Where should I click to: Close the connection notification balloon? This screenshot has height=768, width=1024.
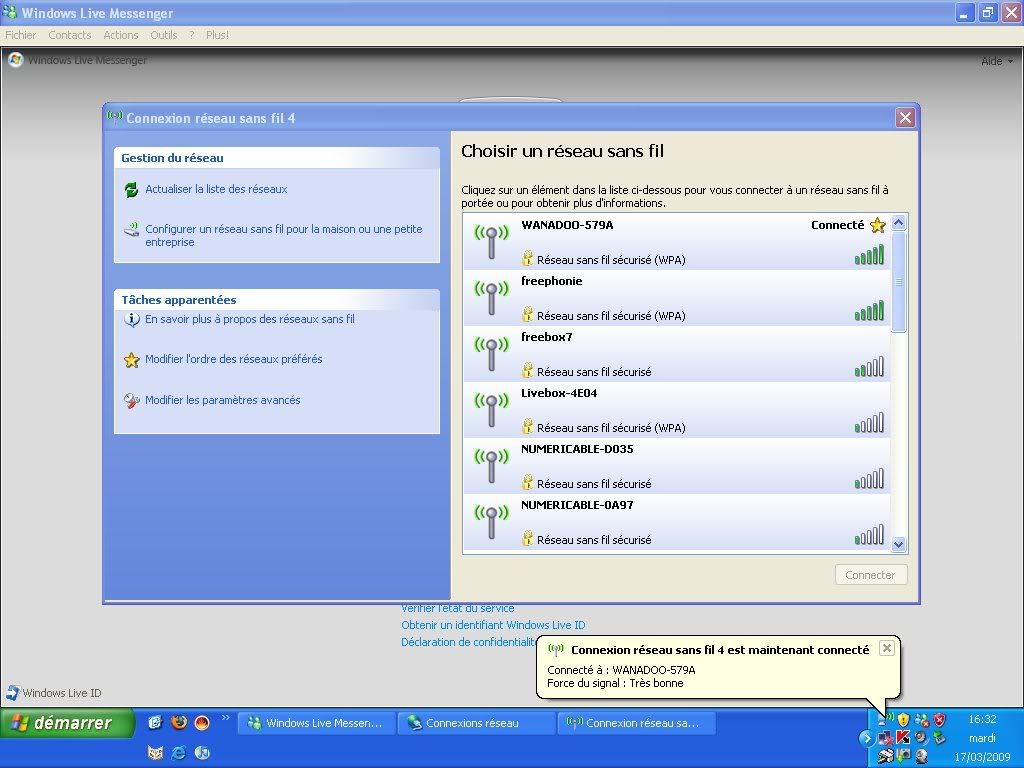pyautogui.click(x=886, y=648)
